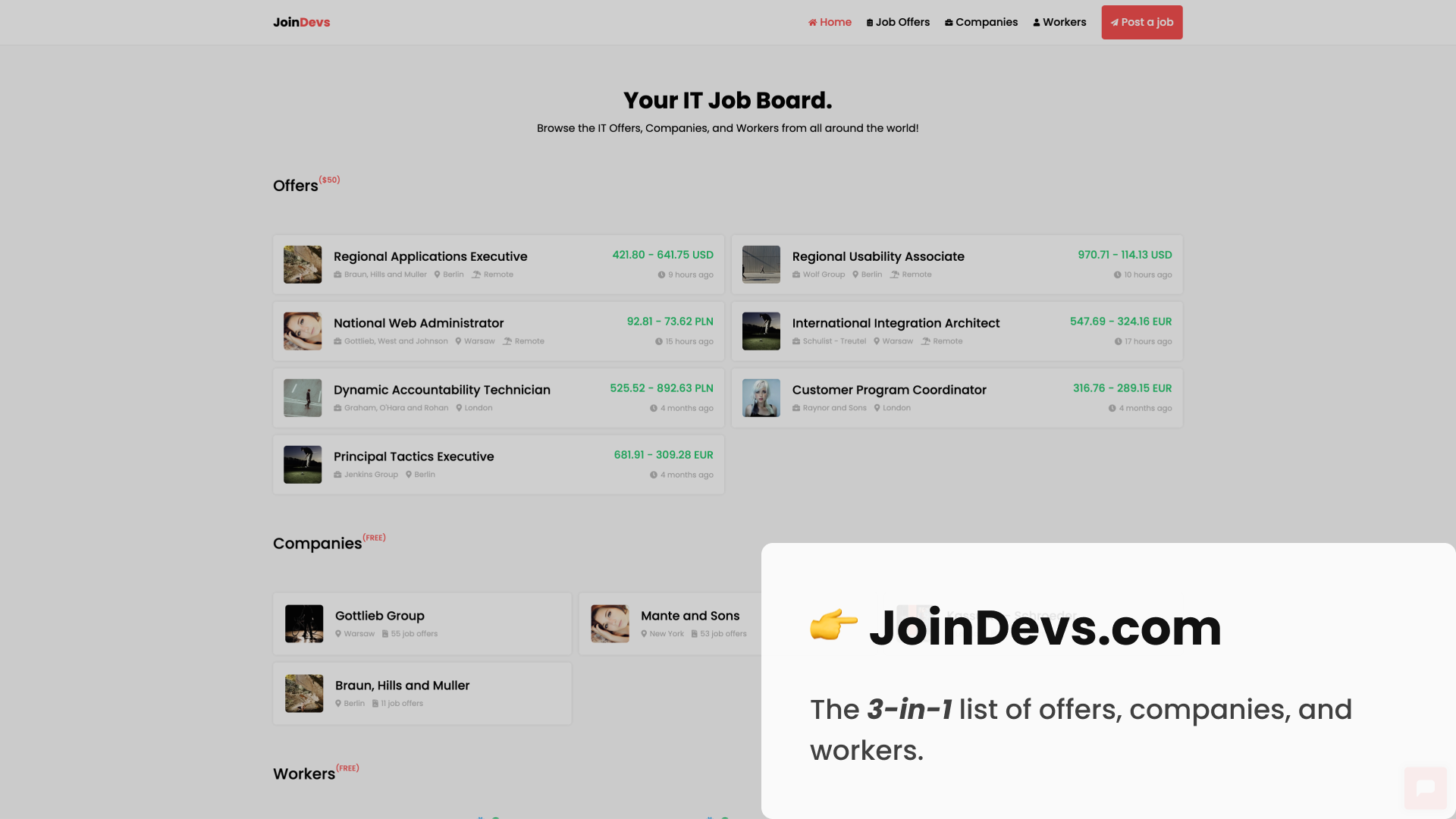Open the Braun, Hills and Muller company card
The image size is (1456, 819).
(x=422, y=693)
